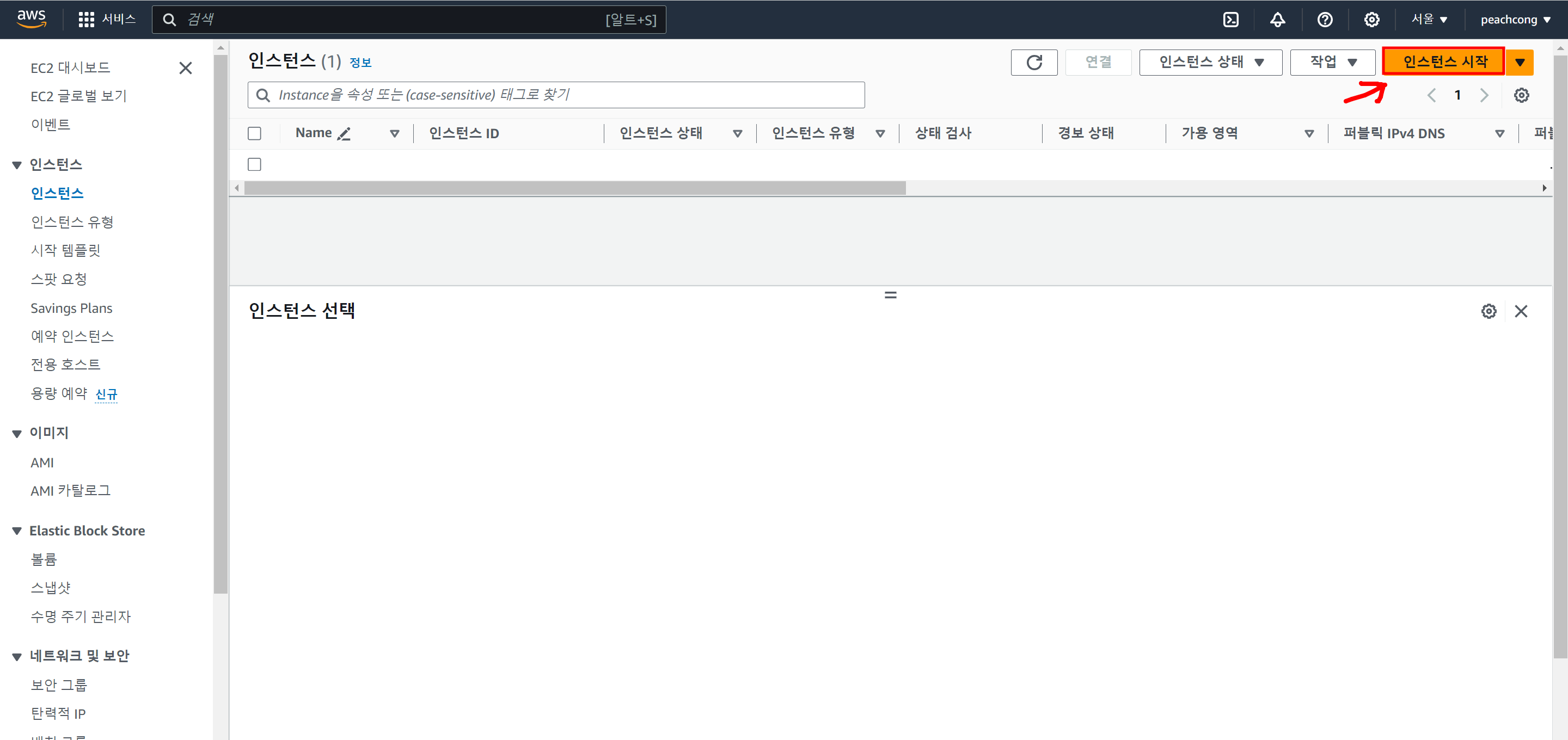1568x740 pixels.
Task: Refresh the instances list
Action: (1033, 62)
